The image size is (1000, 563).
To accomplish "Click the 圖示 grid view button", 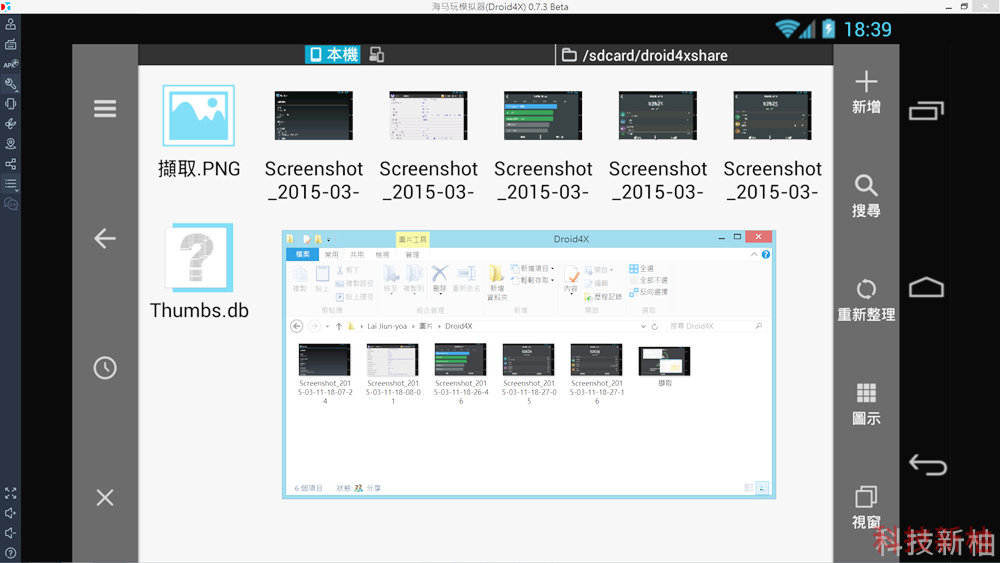I will [866, 404].
